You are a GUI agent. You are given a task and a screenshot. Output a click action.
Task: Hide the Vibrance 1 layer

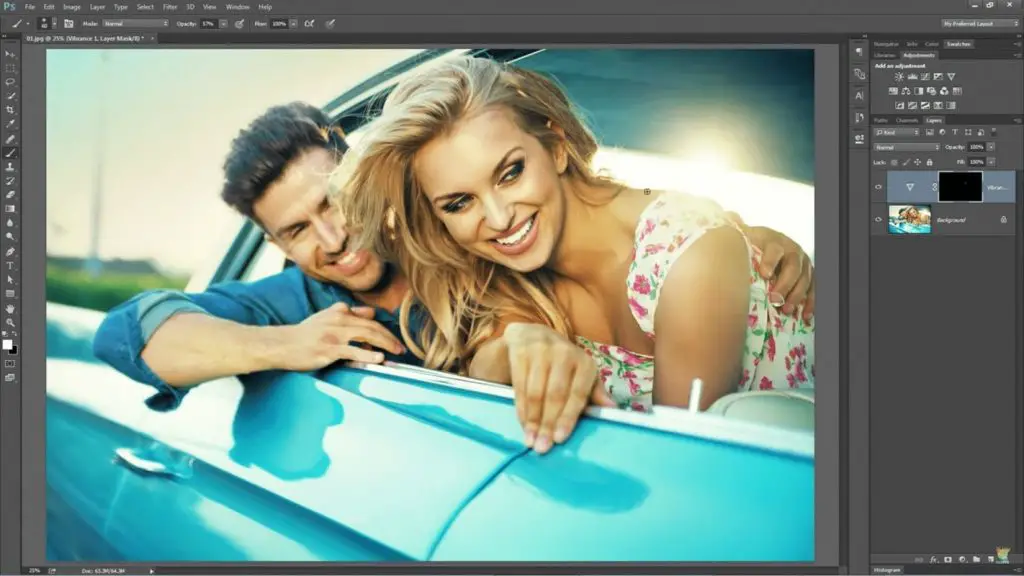coord(879,187)
